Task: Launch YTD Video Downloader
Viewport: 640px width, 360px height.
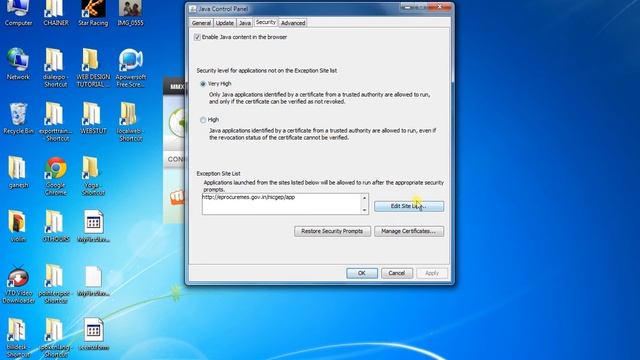Action: coord(18,284)
